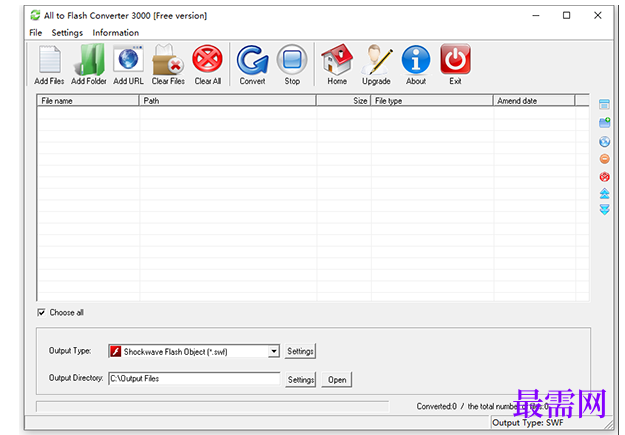The image size is (625, 435).
Task: Click the Upgrade toolbar icon
Action: coord(376,60)
